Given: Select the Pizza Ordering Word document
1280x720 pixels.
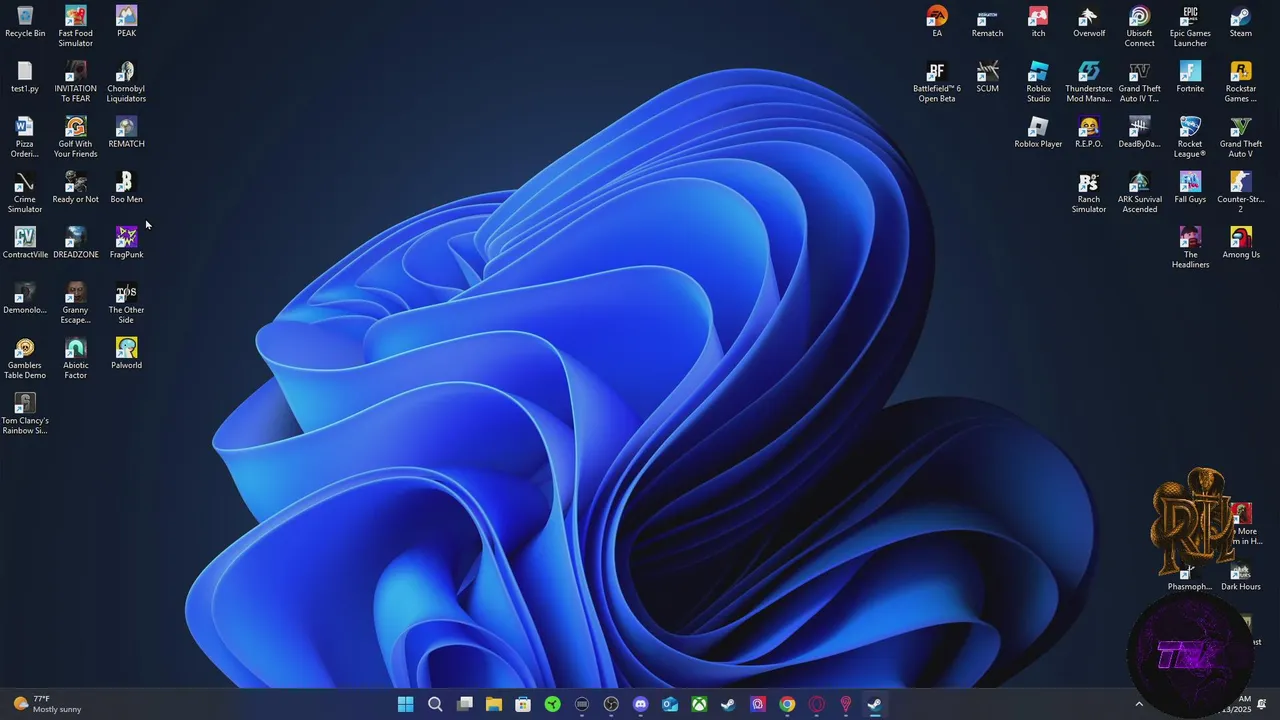Looking at the screenshot, I should pyautogui.click(x=25, y=137).
